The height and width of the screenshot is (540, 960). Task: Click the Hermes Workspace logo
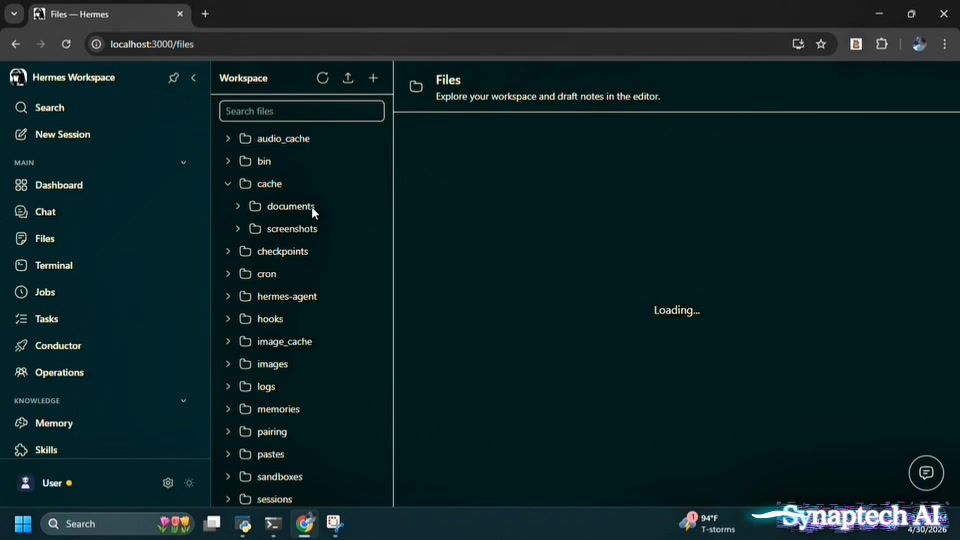coord(18,77)
